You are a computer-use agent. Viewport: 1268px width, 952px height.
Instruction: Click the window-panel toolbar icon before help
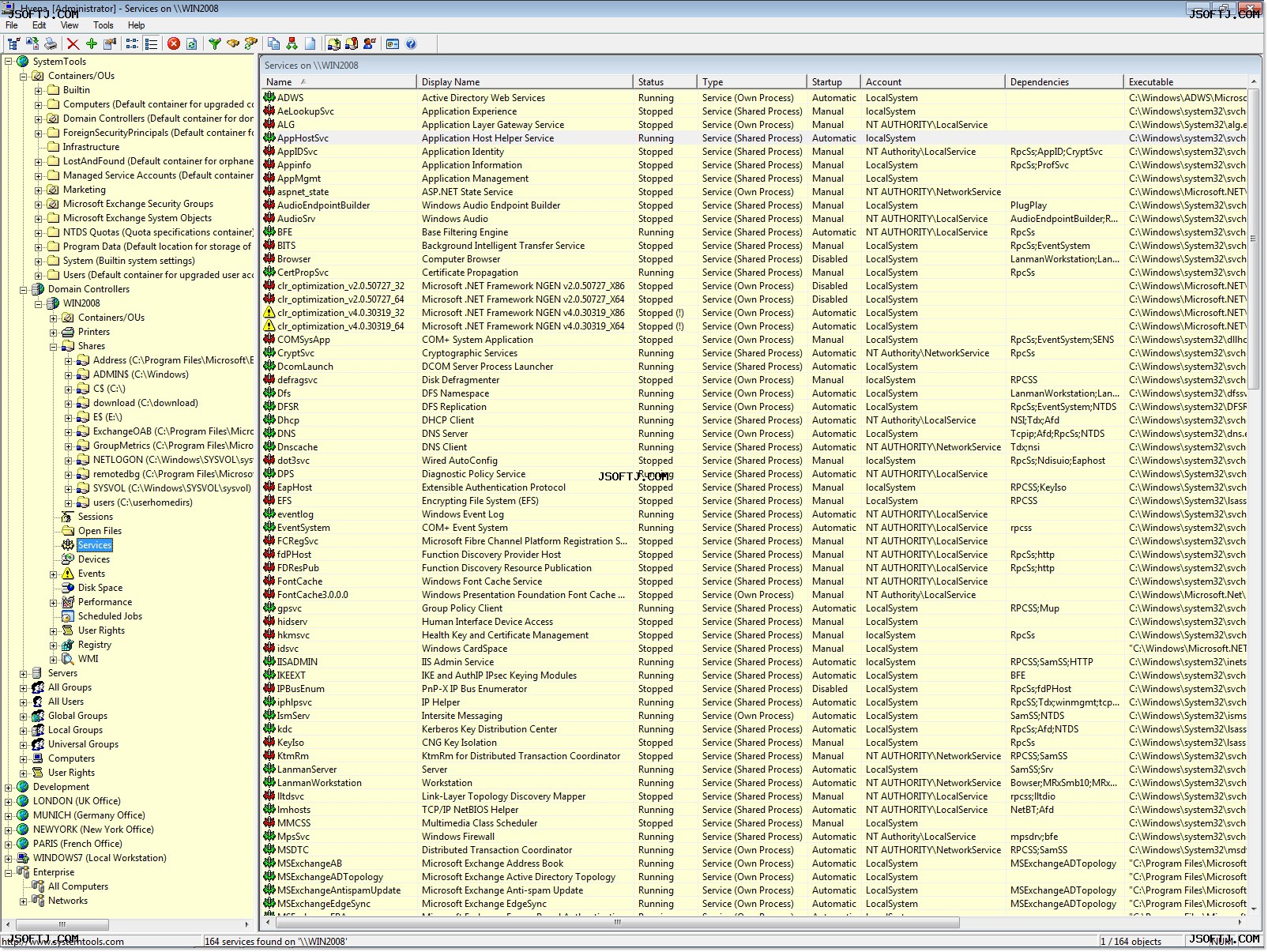click(x=393, y=44)
